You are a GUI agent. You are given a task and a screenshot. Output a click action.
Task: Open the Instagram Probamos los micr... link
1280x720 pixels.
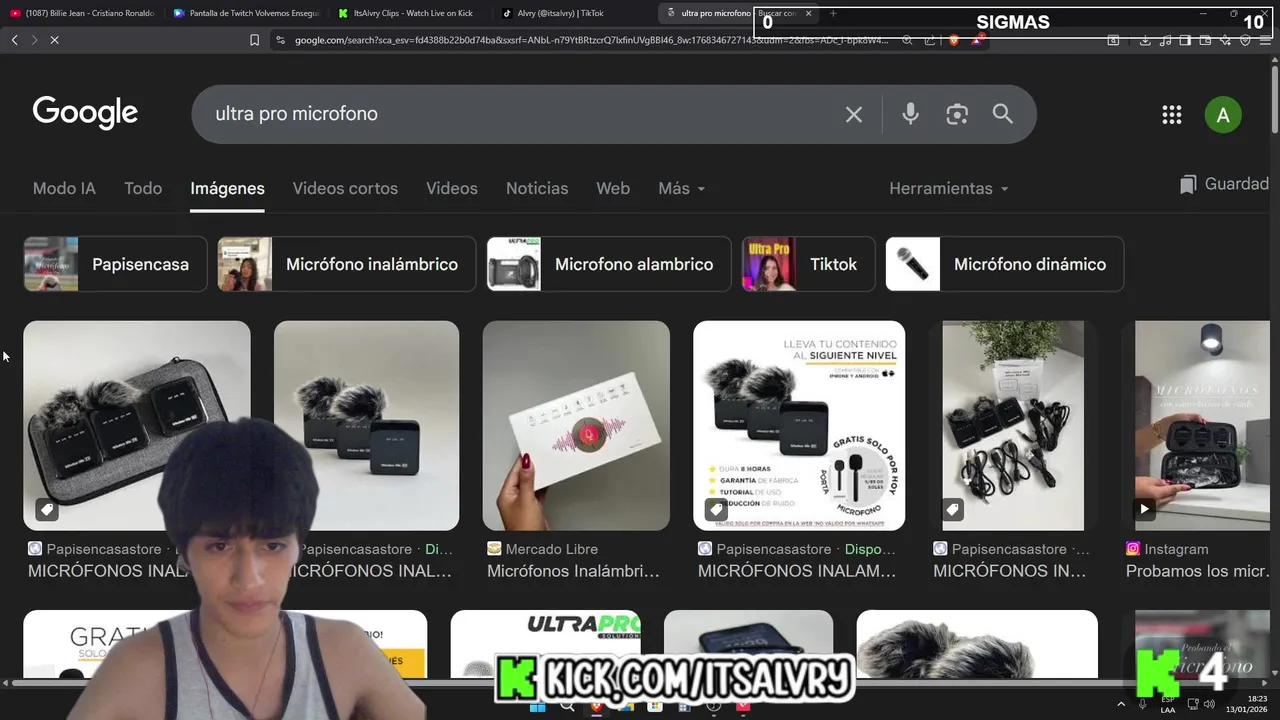point(1197,571)
